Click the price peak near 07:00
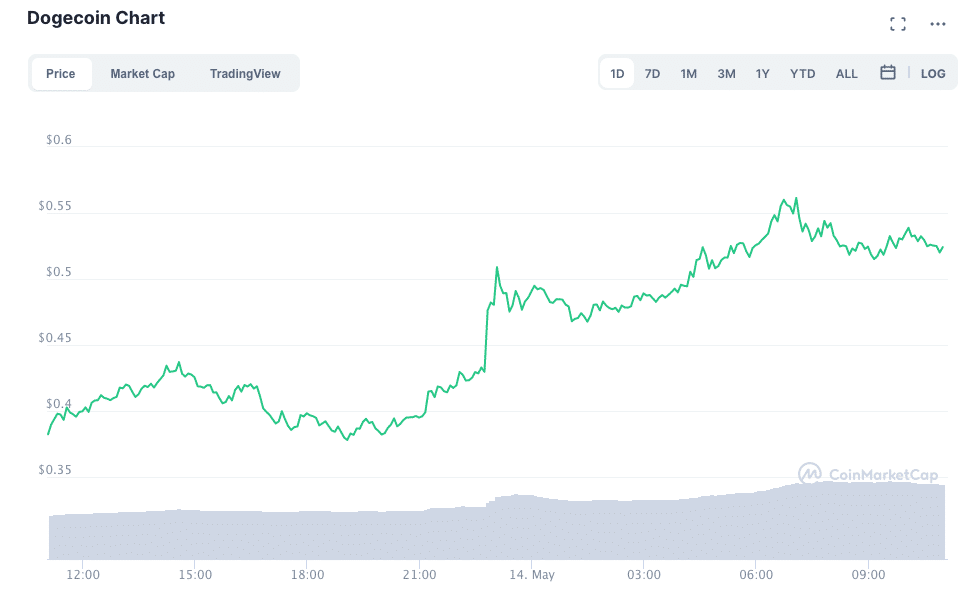The image size is (978, 600). pyautogui.click(x=796, y=199)
